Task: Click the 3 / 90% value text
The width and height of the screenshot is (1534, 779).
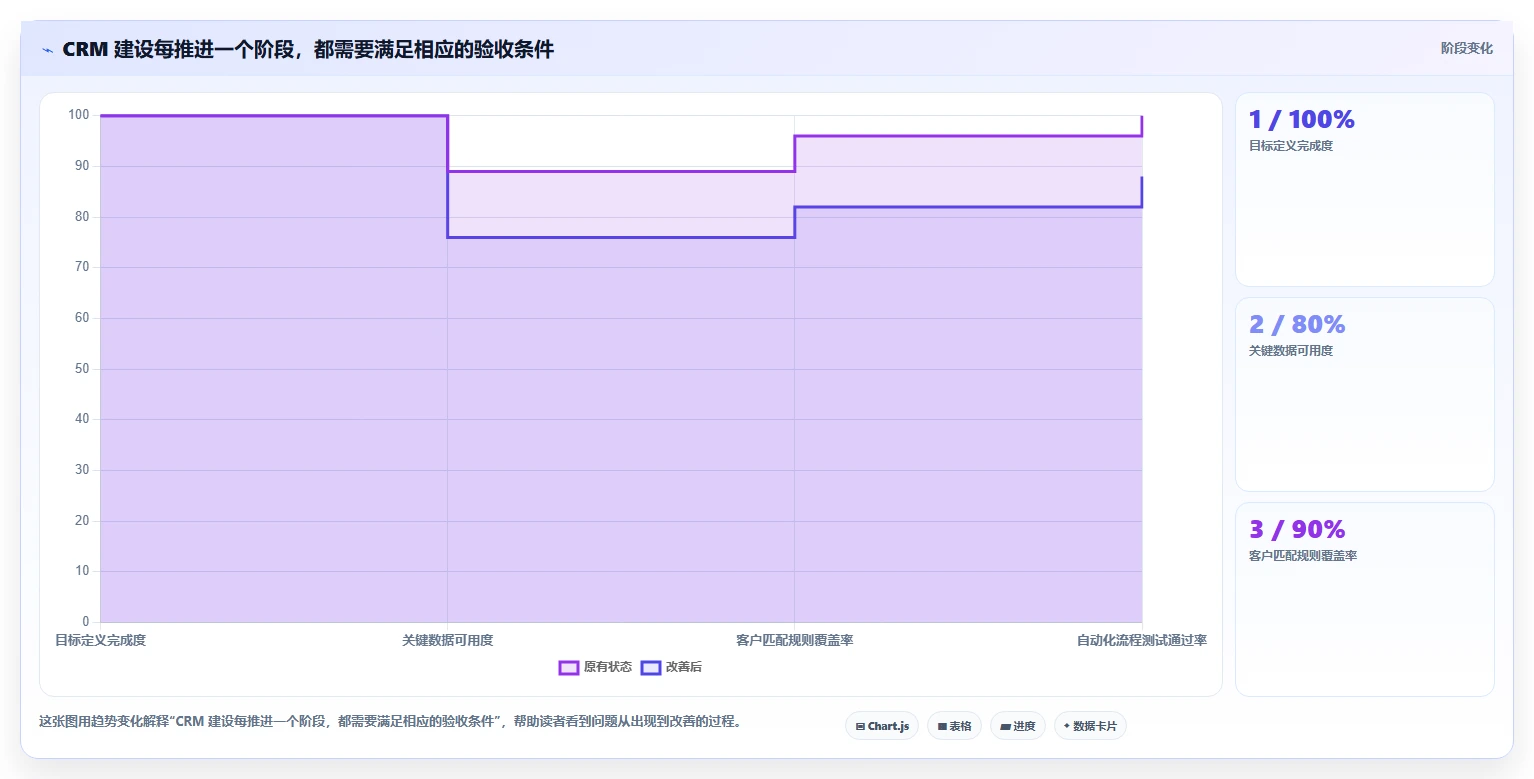Action: point(1297,529)
